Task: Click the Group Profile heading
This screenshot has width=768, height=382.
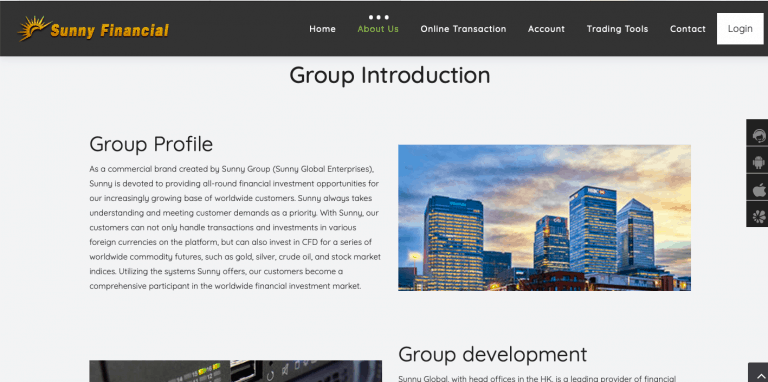Action: [x=151, y=144]
